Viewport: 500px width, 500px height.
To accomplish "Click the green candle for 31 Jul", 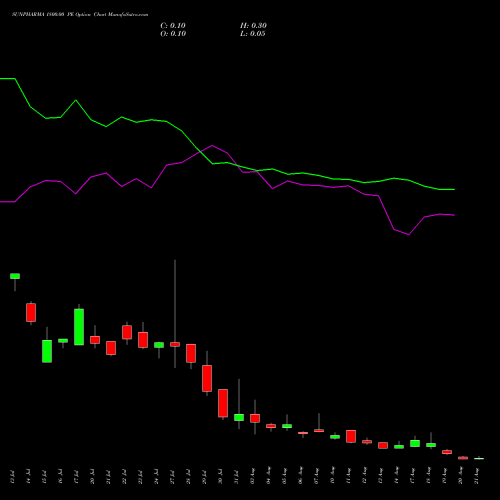I will click(239, 417).
